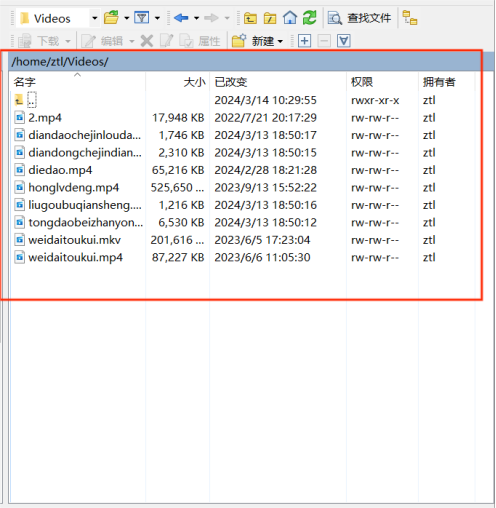Click the plus select-files icon
Viewport: 496px width, 508px height.
[x=304, y=41]
